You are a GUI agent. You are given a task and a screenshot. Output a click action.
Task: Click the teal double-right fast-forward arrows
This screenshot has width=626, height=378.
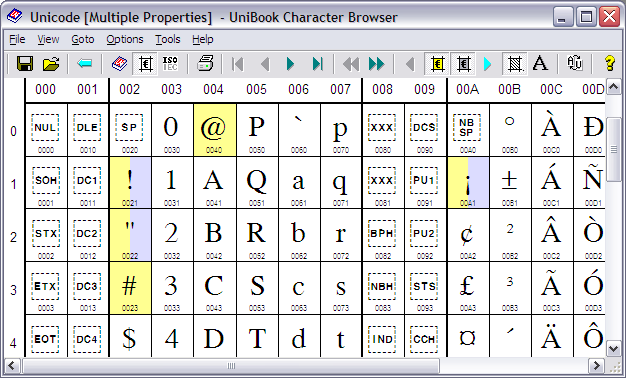(376, 64)
